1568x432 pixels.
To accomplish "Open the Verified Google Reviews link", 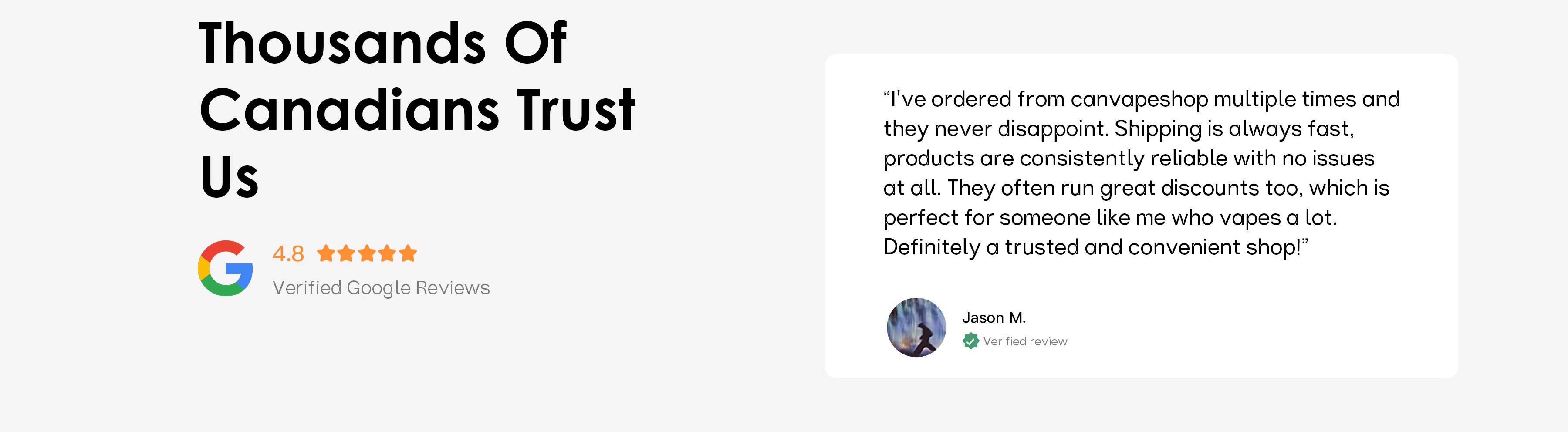I will (x=381, y=288).
